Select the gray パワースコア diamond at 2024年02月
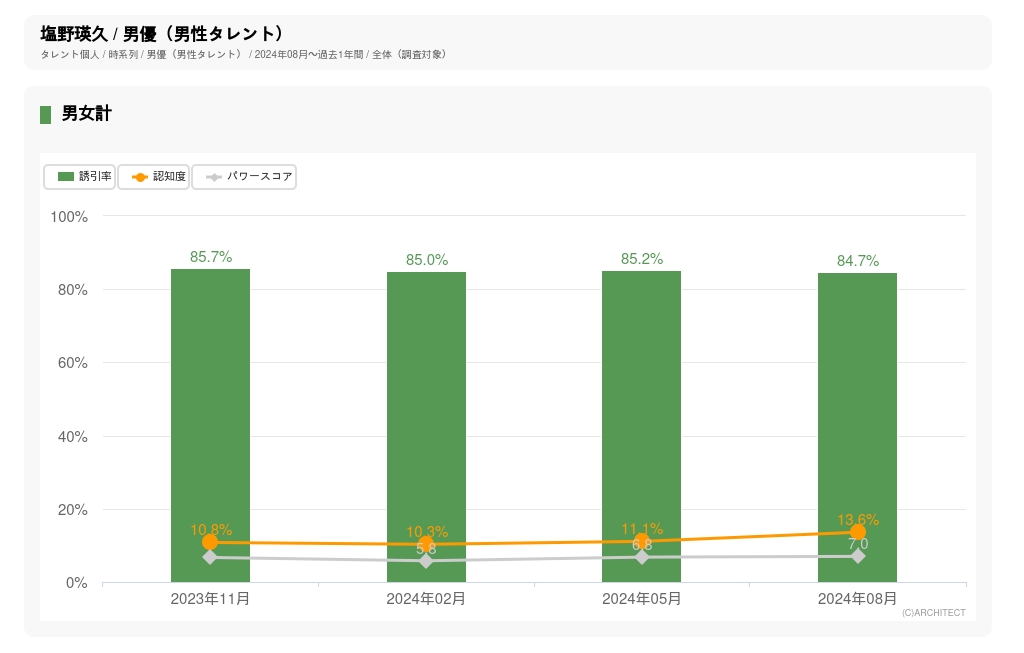This screenshot has height=653, width=1024. click(x=426, y=561)
